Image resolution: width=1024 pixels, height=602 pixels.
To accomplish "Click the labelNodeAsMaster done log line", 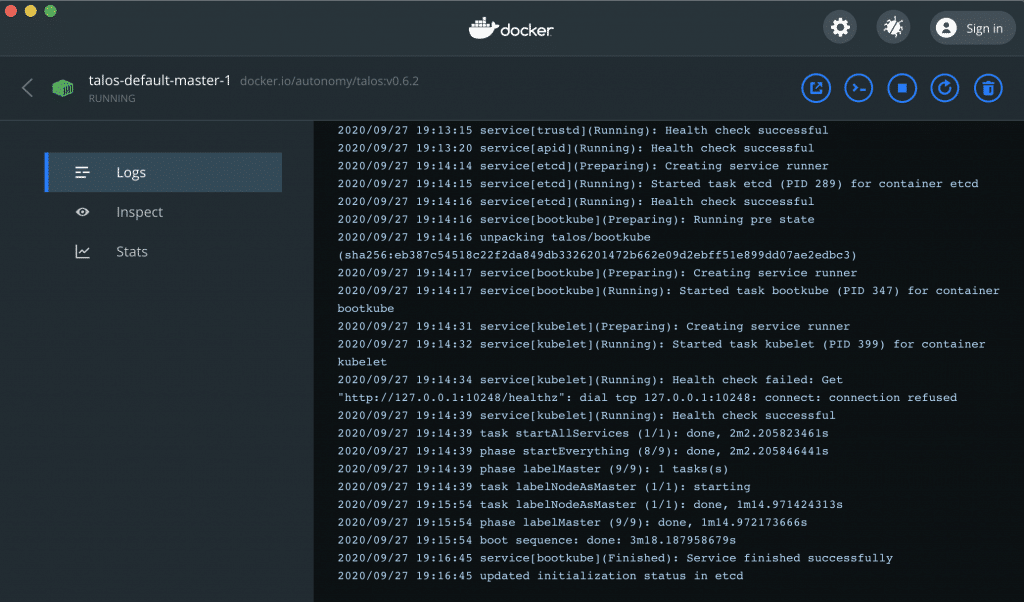I will [590, 505].
